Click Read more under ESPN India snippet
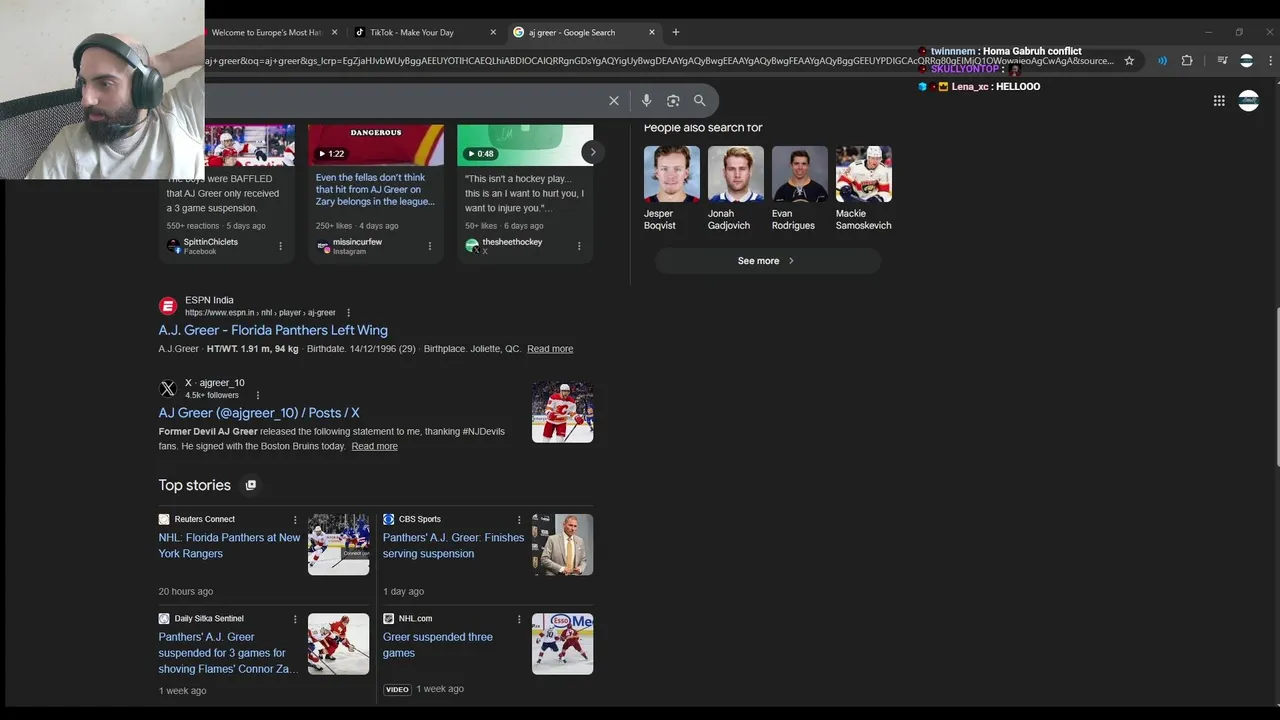This screenshot has width=1280, height=720. [550, 349]
